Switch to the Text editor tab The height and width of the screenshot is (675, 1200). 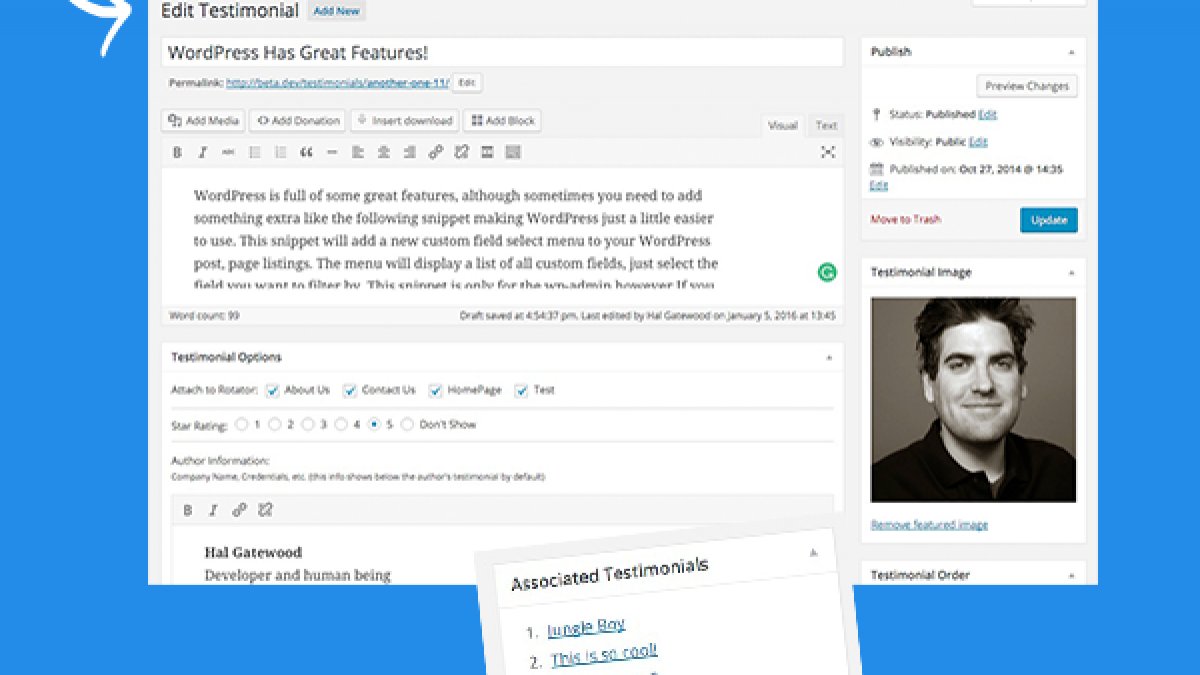tap(826, 125)
